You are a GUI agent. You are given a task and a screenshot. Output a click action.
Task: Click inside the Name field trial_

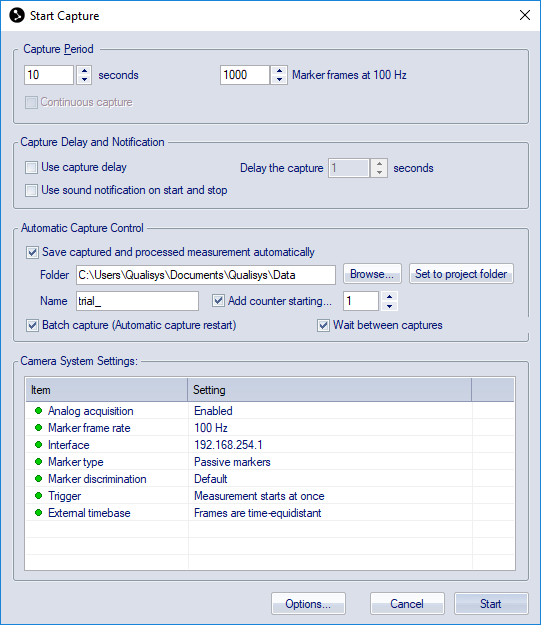(138, 301)
